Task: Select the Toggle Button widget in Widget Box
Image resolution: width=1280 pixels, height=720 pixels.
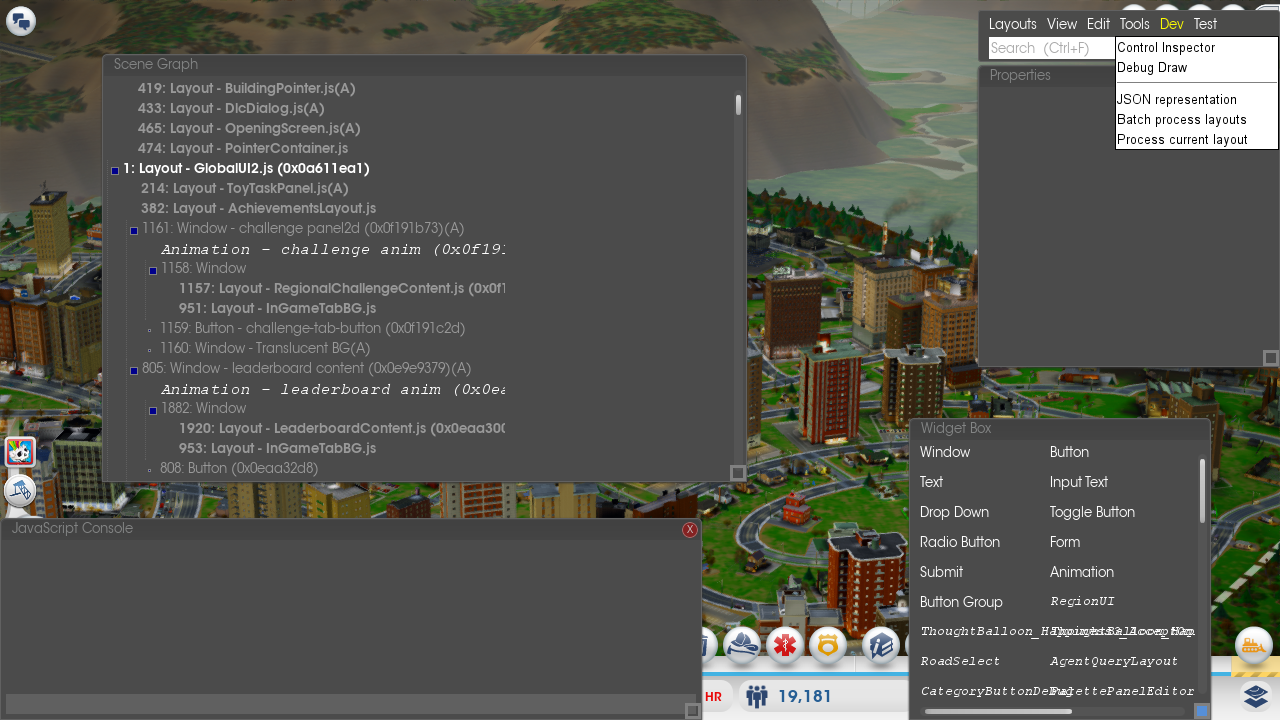Action: pos(1092,512)
